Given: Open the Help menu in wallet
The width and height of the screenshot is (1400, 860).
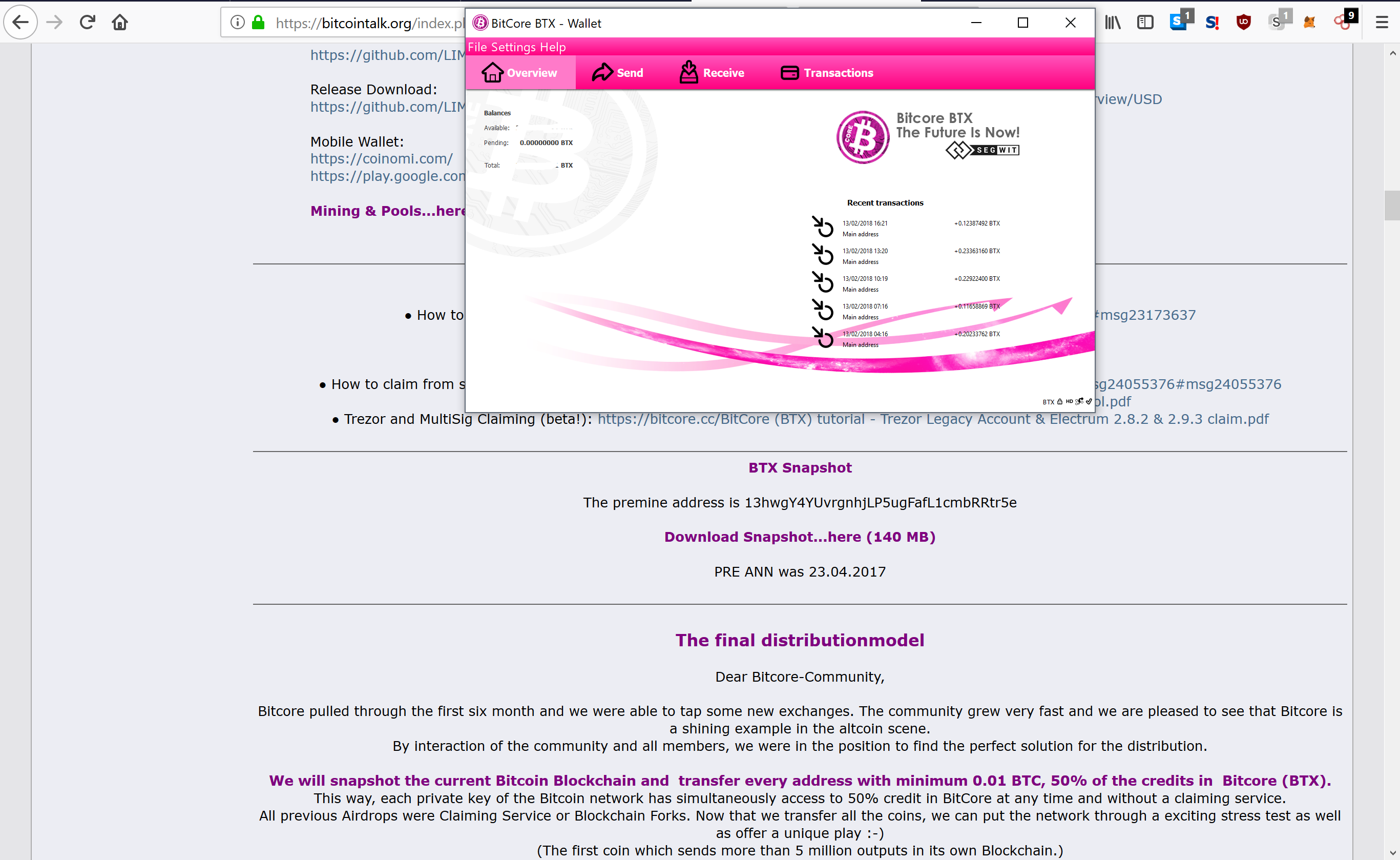Looking at the screenshot, I should [x=553, y=47].
